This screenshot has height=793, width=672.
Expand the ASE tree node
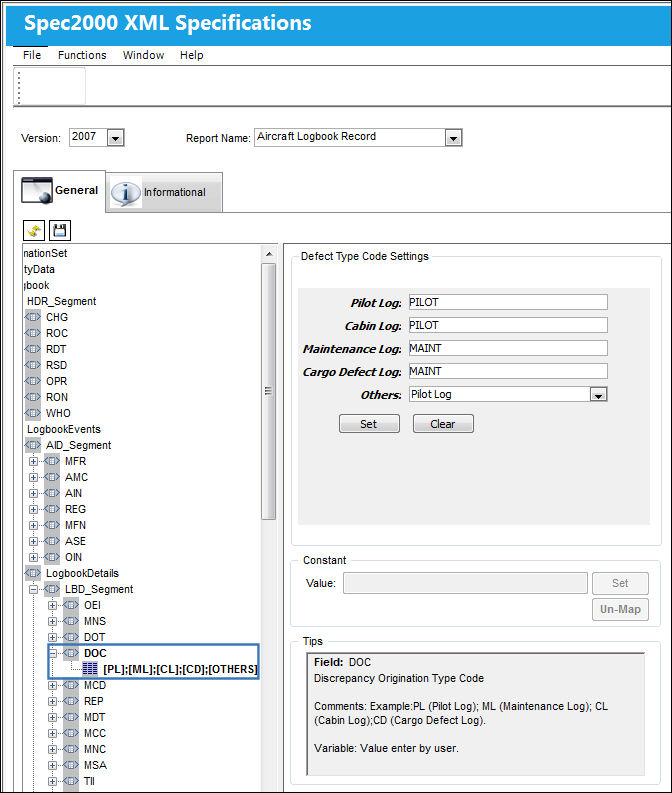[33, 541]
